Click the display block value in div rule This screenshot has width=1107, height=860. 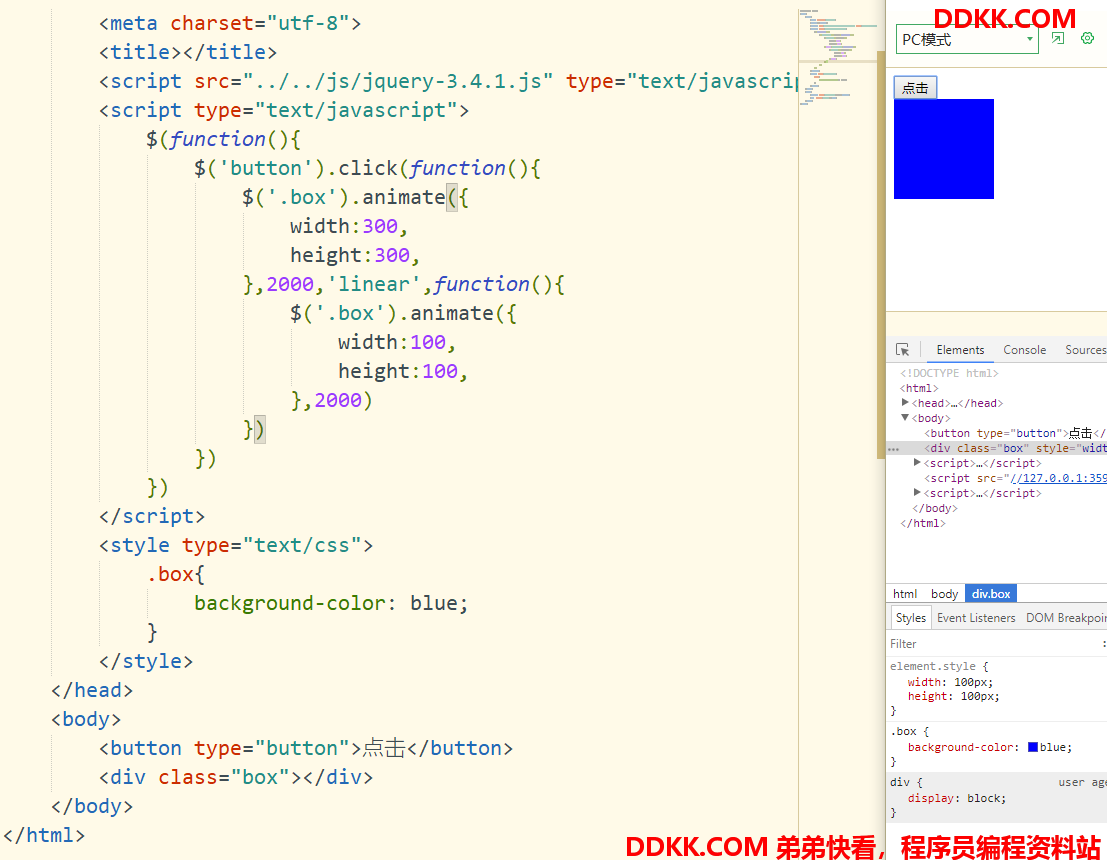[986, 798]
